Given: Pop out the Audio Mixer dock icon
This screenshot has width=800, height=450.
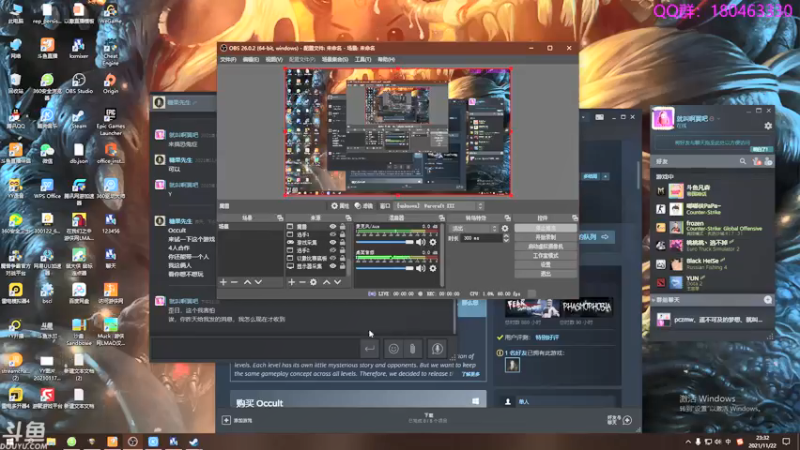Looking at the screenshot, I should pos(442,218).
